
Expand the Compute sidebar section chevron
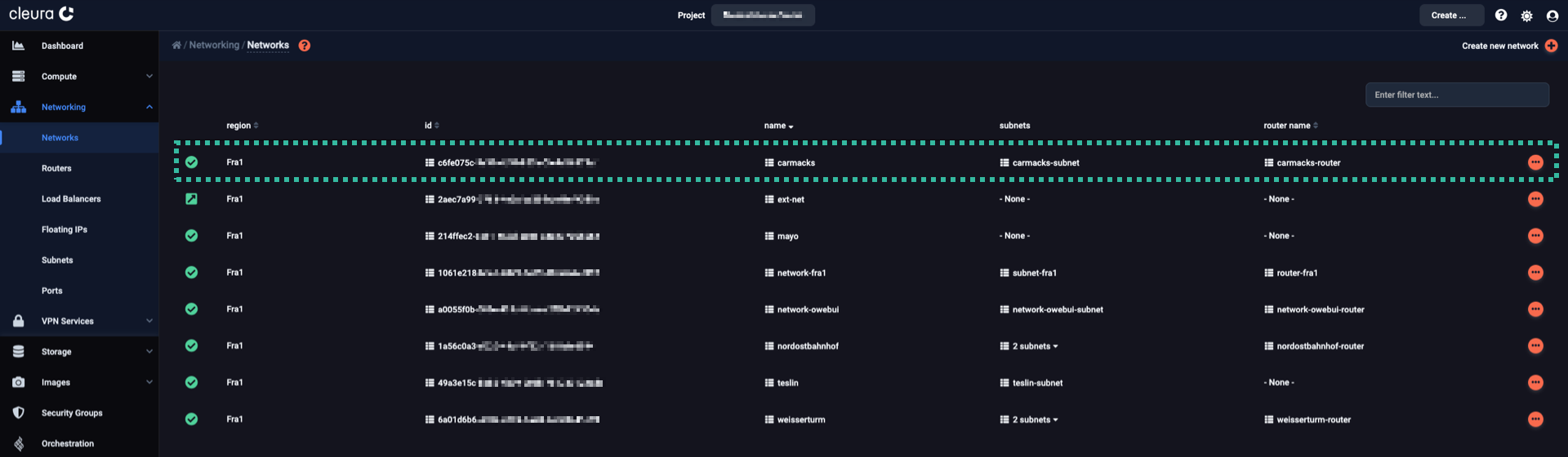click(x=149, y=77)
